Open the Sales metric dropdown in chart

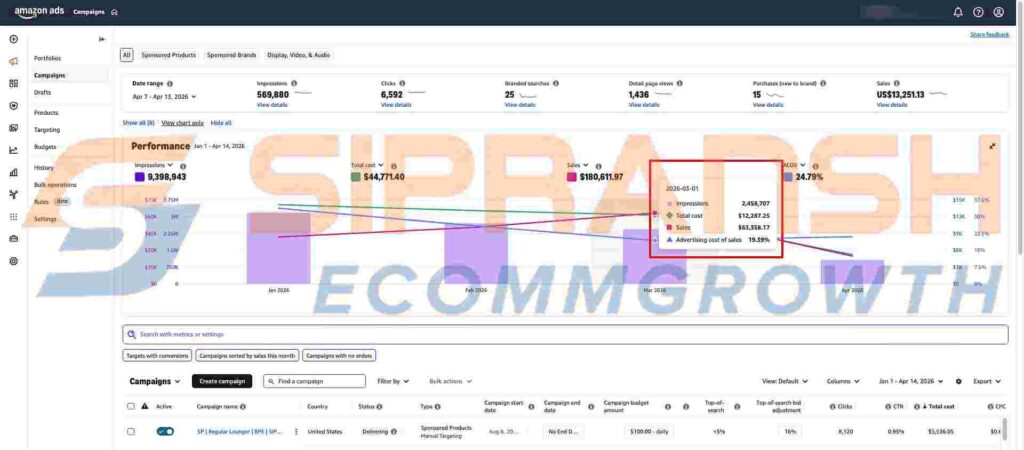coord(578,165)
